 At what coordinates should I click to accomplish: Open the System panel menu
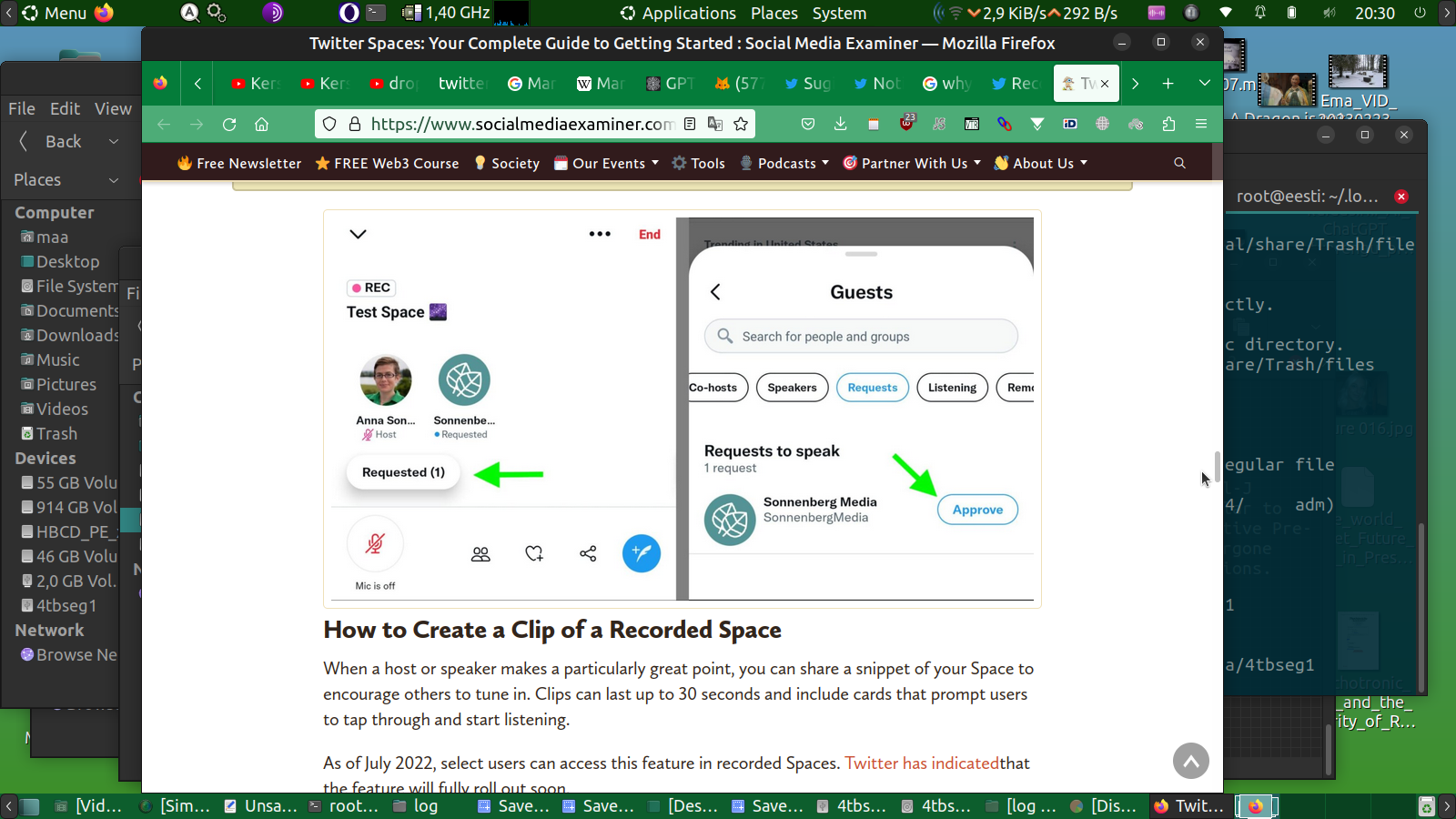pyautogui.click(x=839, y=13)
